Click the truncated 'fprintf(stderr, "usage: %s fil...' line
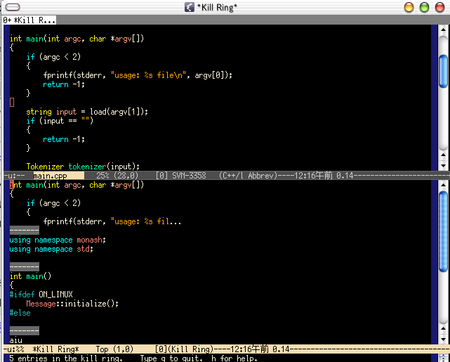Image resolution: width=450 pixels, height=362 pixels. 112,221
